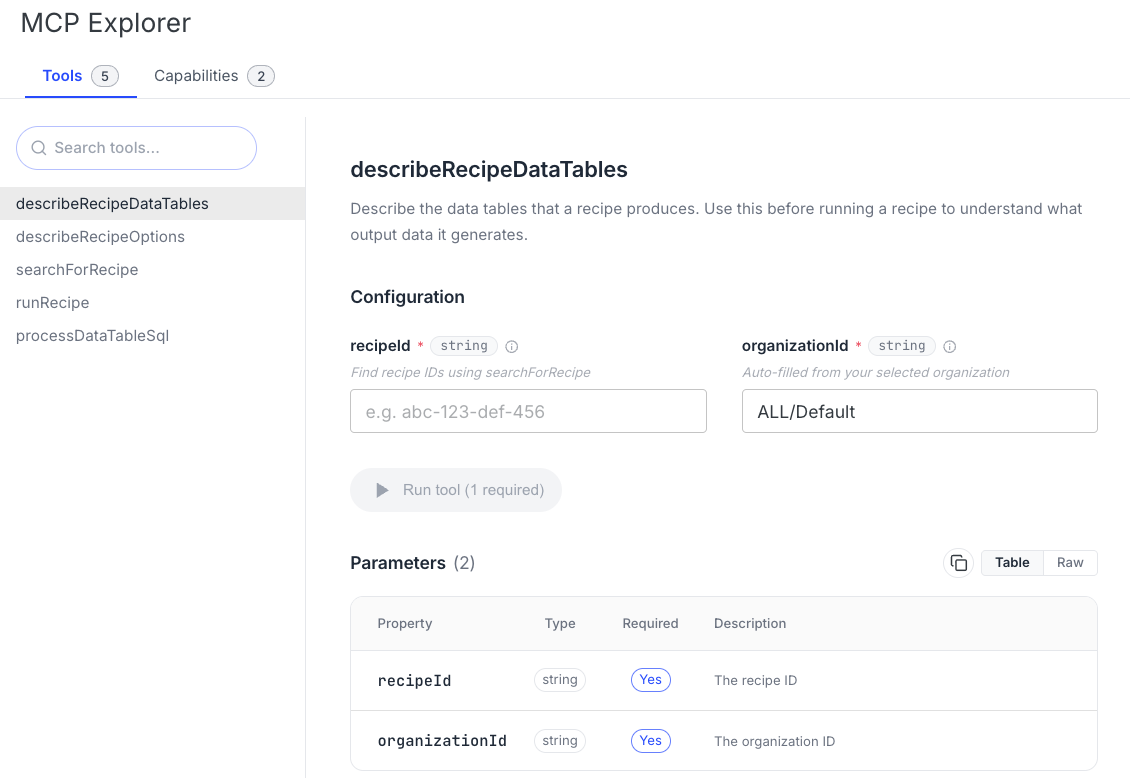
Task: Click recipeId cell in parameters table
Action: (414, 681)
